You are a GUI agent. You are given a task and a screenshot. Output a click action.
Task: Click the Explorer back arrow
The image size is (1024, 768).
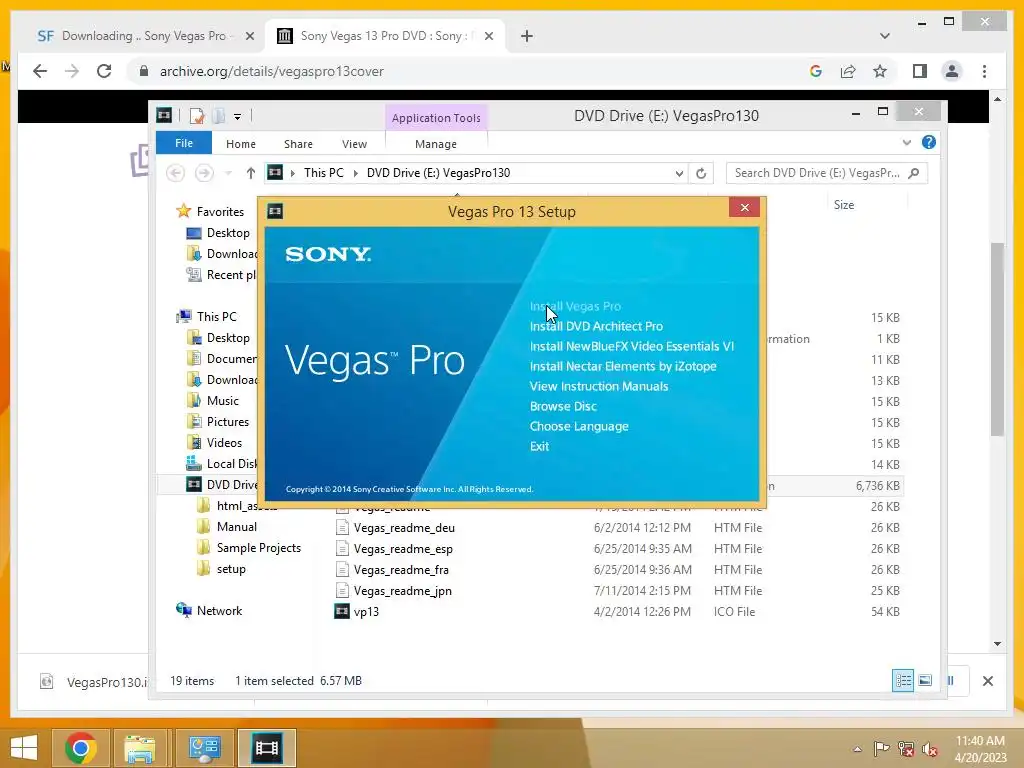click(x=175, y=173)
